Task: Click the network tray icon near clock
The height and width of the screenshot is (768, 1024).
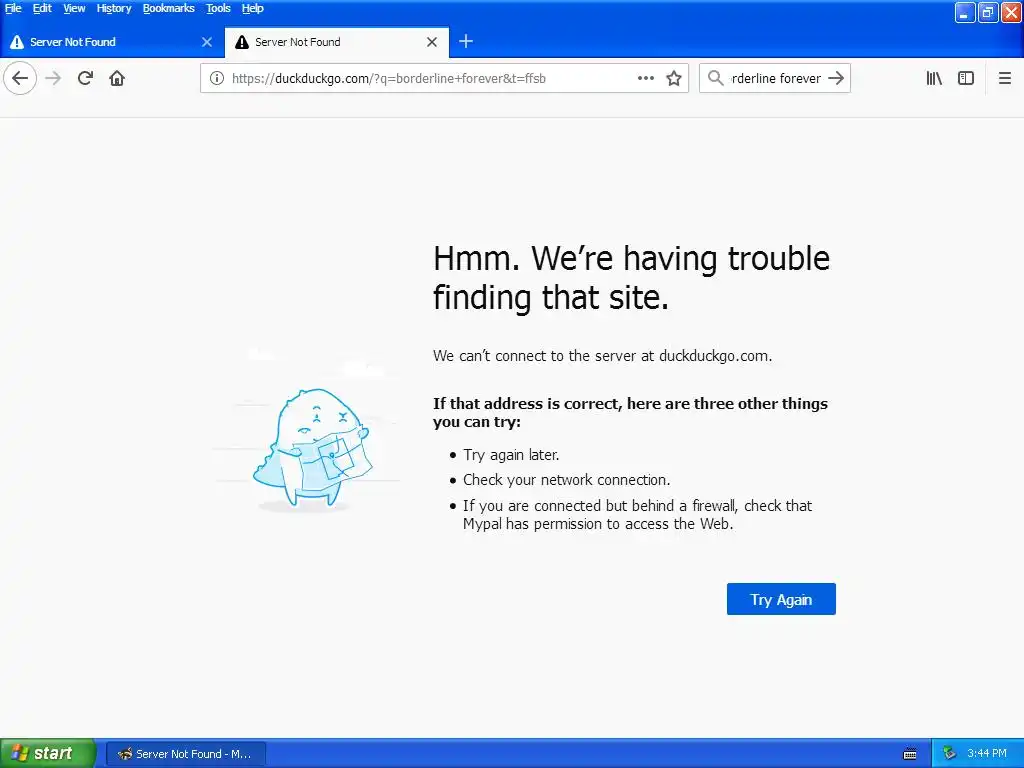Action: point(949,754)
